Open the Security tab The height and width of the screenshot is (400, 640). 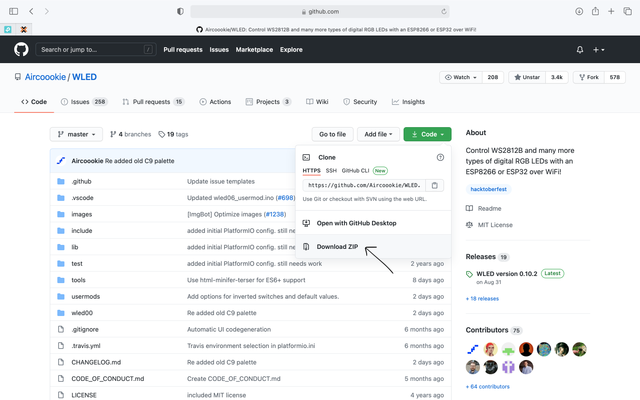tap(360, 102)
